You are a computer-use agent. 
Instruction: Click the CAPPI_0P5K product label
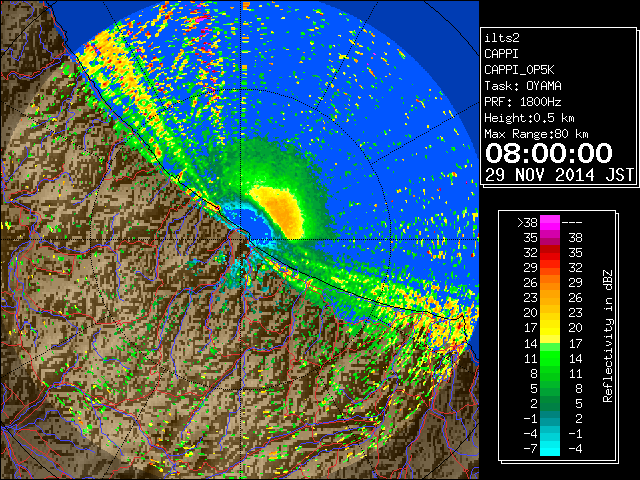[x=519, y=70]
